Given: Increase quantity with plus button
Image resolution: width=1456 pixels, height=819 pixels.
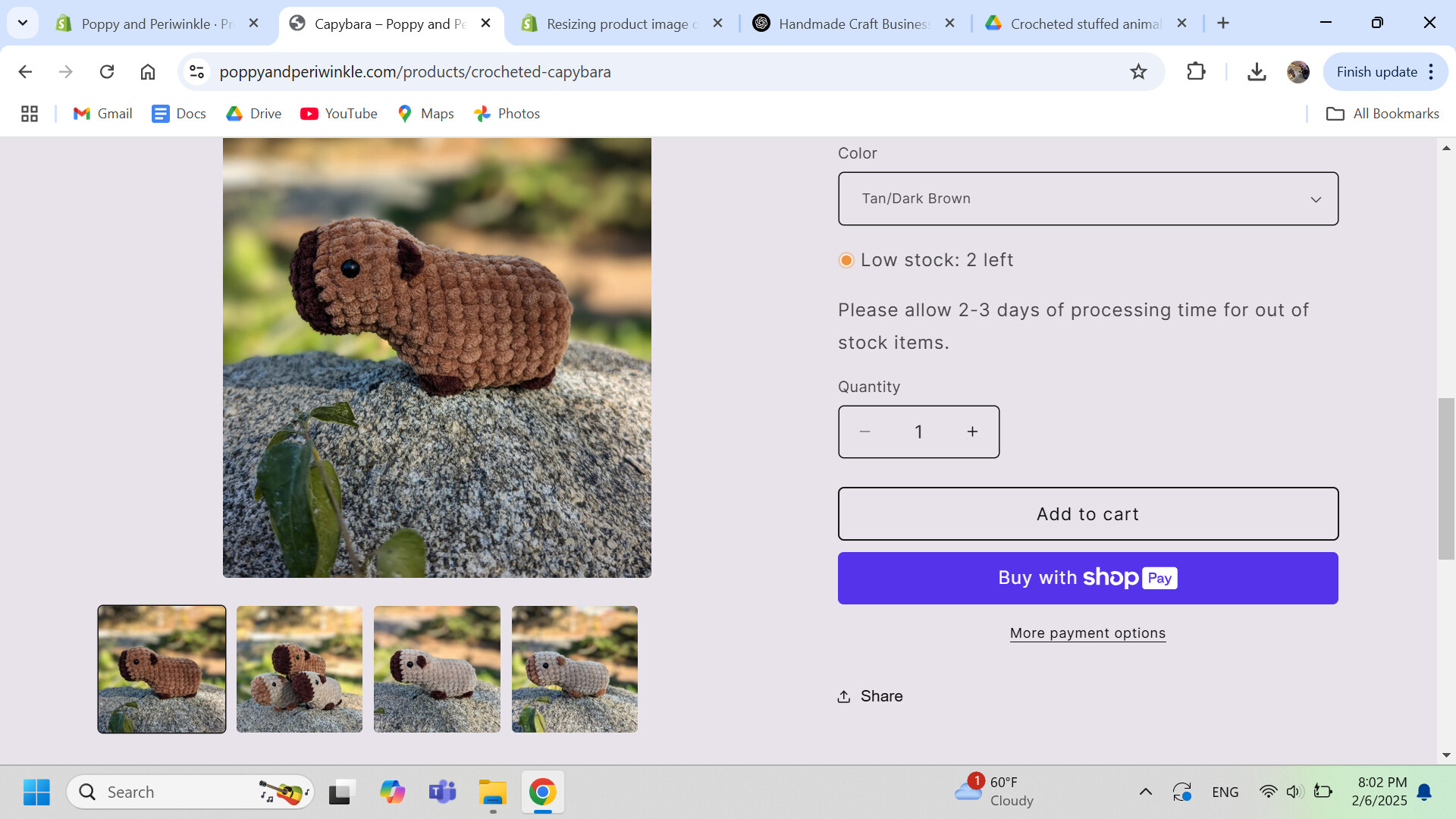Looking at the screenshot, I should click(x=972, y=432).
